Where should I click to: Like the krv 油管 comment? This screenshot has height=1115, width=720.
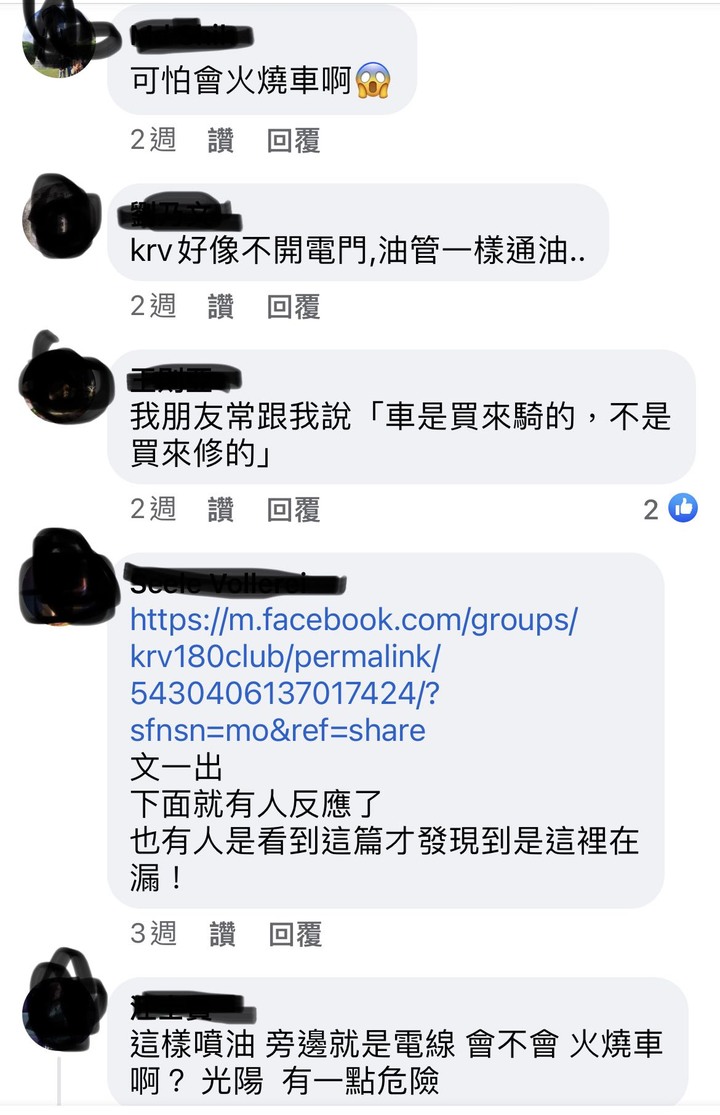click(220, 306)
